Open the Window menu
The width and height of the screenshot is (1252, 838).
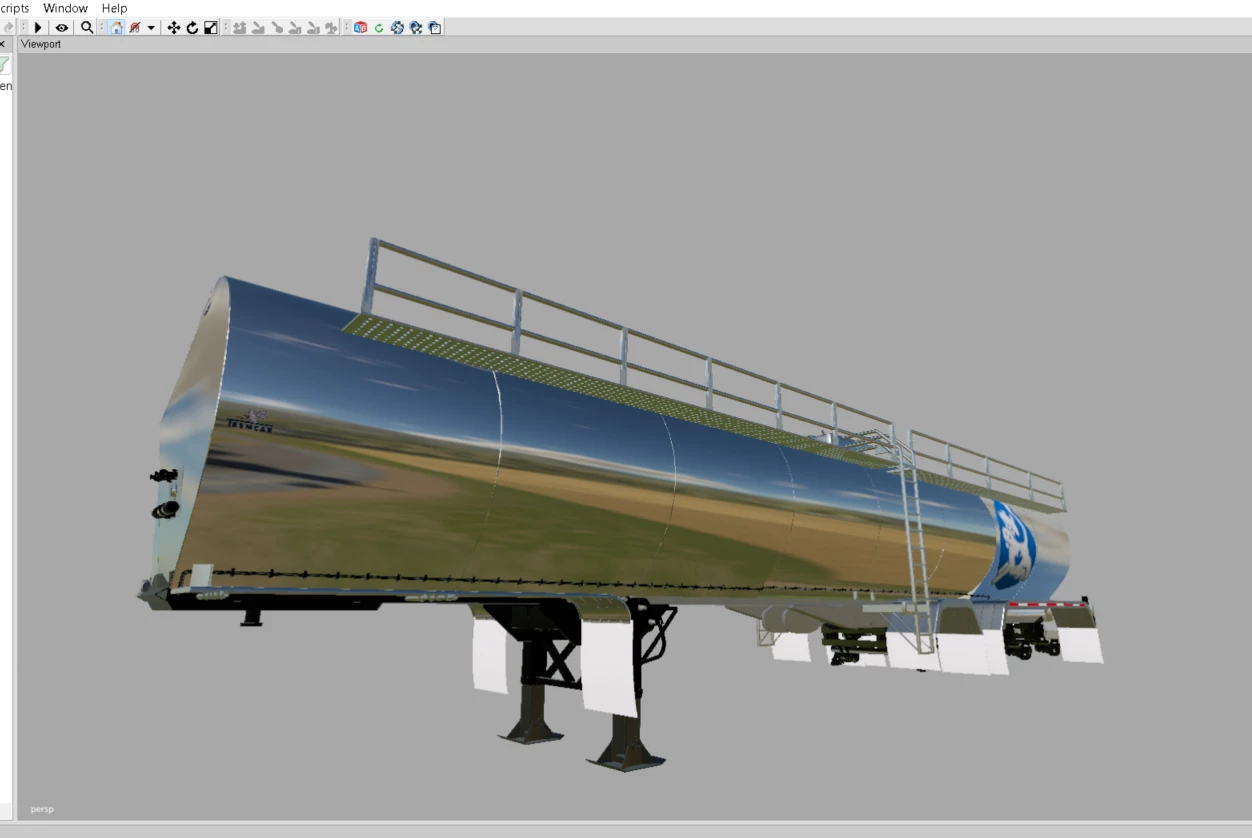[65, 8]
